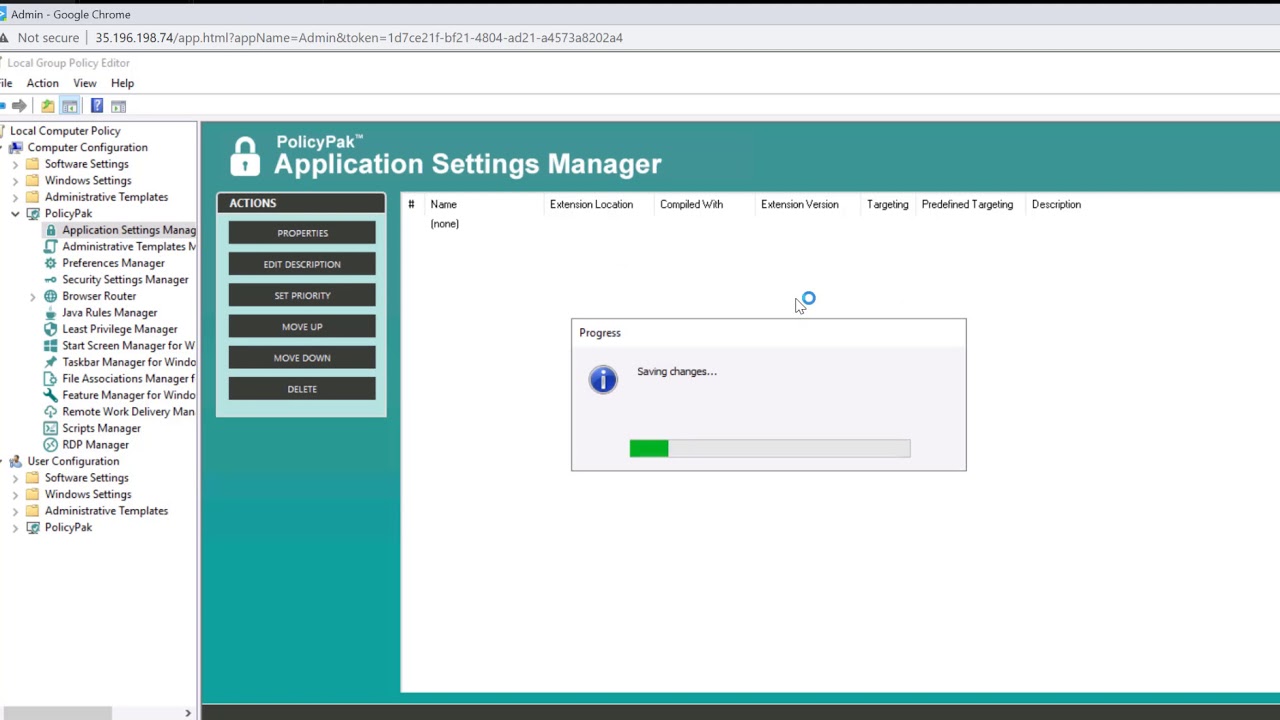Click the scroll-right arrow of tree scrollbar
Image resolution: width=1280 pixels, height=720 pixels.
click(187, 713)
